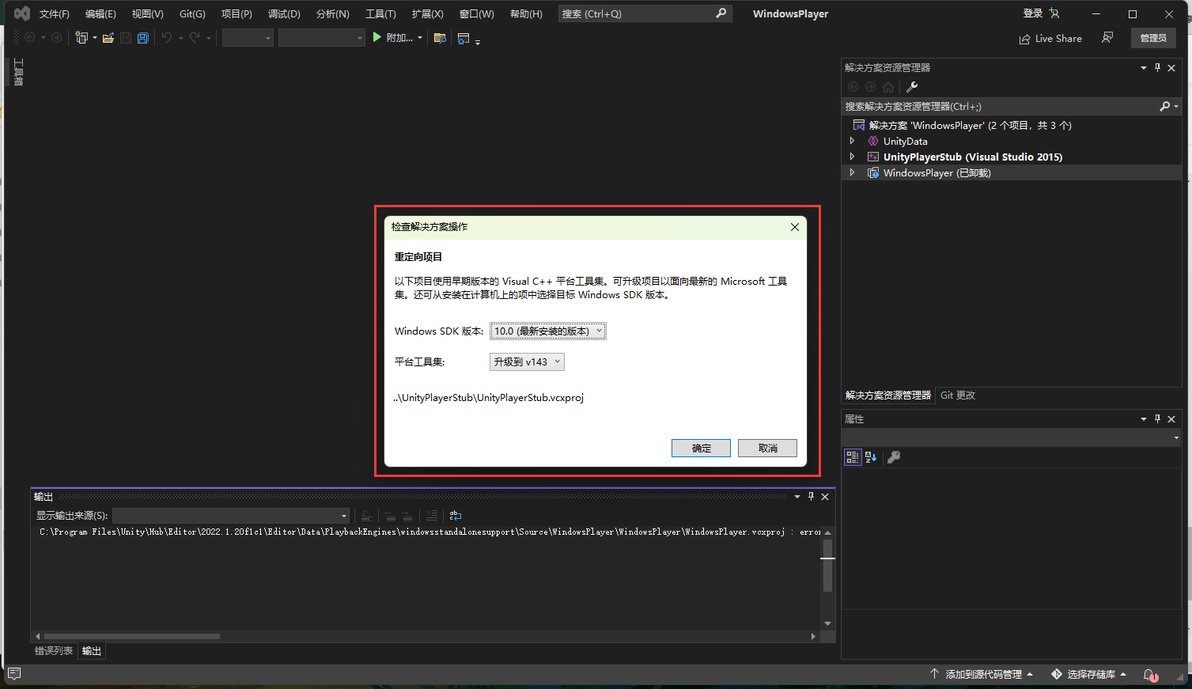Click 添加到源代码管理 in status bar
This screenshot has height=689, width=1192.
point(981,675)
